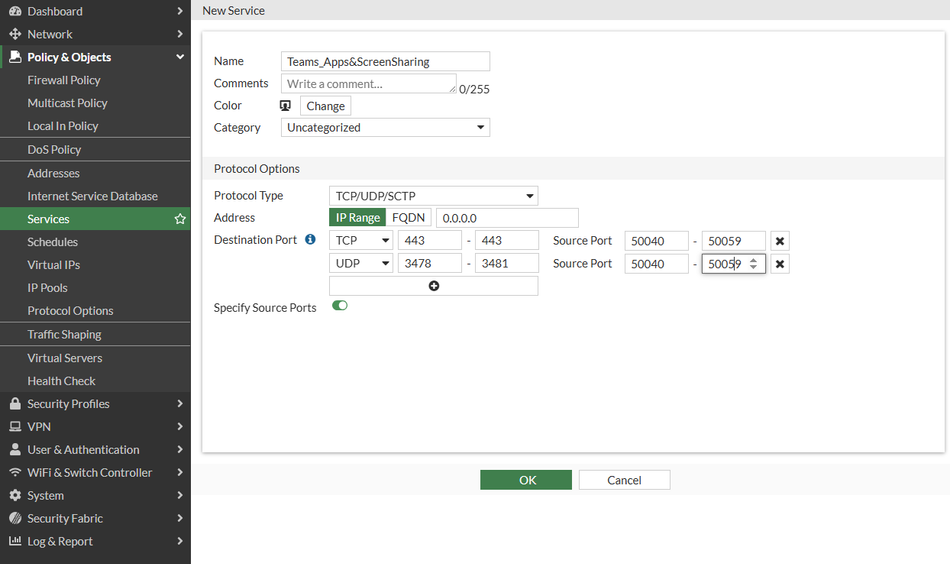Viewport: 950px width, 564px height.
Task: Expand the VPN menu chevron
Action: point(180,426)
